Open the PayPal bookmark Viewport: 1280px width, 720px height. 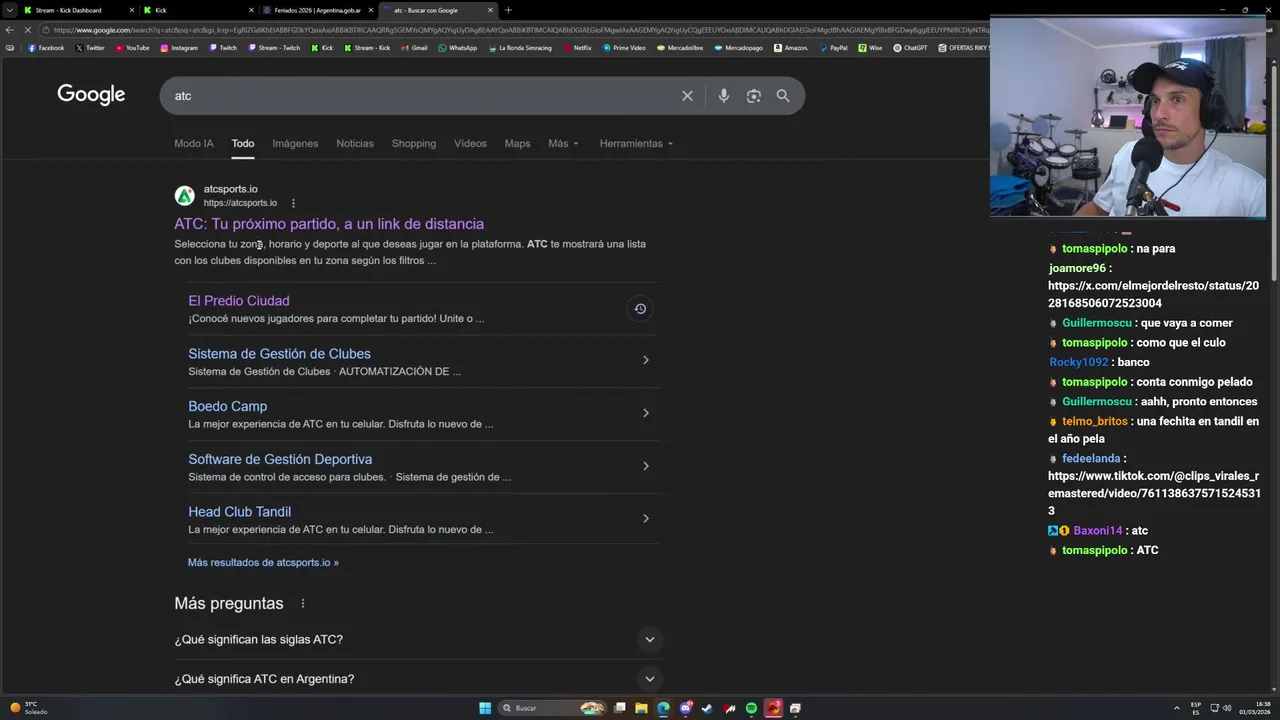coord(833,48)
